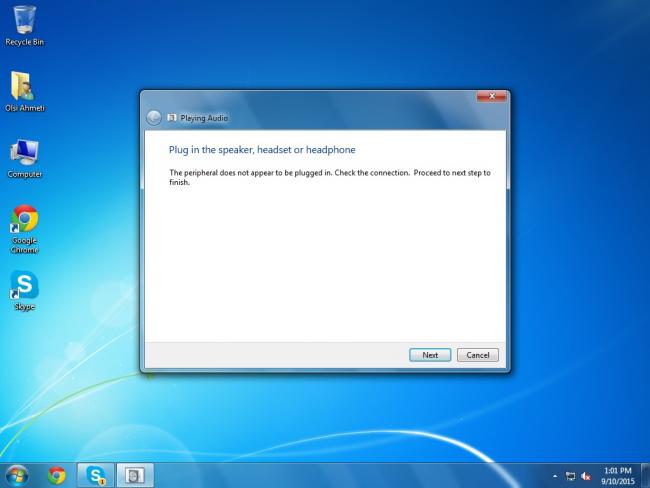650x488 pixels.
Task: Click the Playing Audio troubleshooter taskbar item
Action: point(135,475)
